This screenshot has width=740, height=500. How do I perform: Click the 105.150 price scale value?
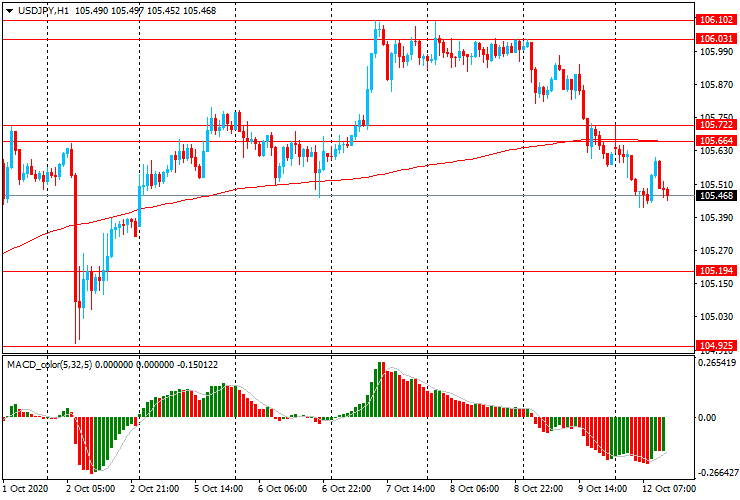point(716,284)
